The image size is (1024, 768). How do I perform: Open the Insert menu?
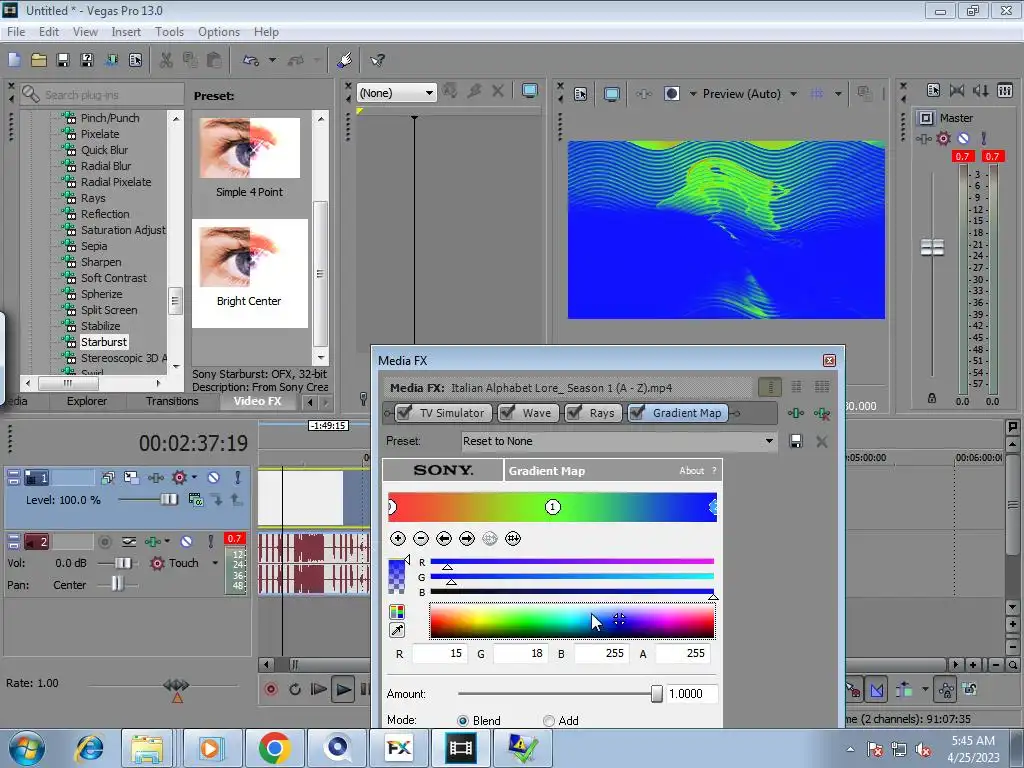coord(126,32)
